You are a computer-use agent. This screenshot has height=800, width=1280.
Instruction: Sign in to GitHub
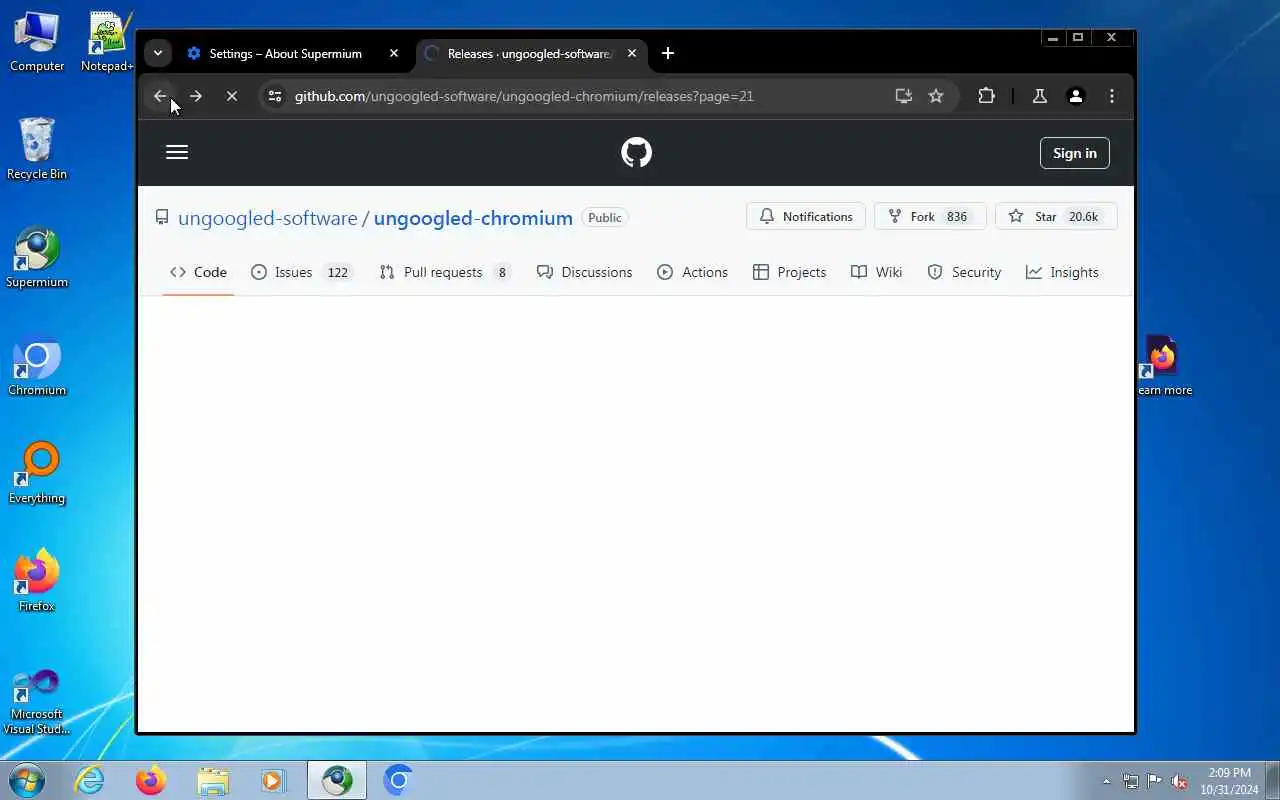[x=1075, y=153]
